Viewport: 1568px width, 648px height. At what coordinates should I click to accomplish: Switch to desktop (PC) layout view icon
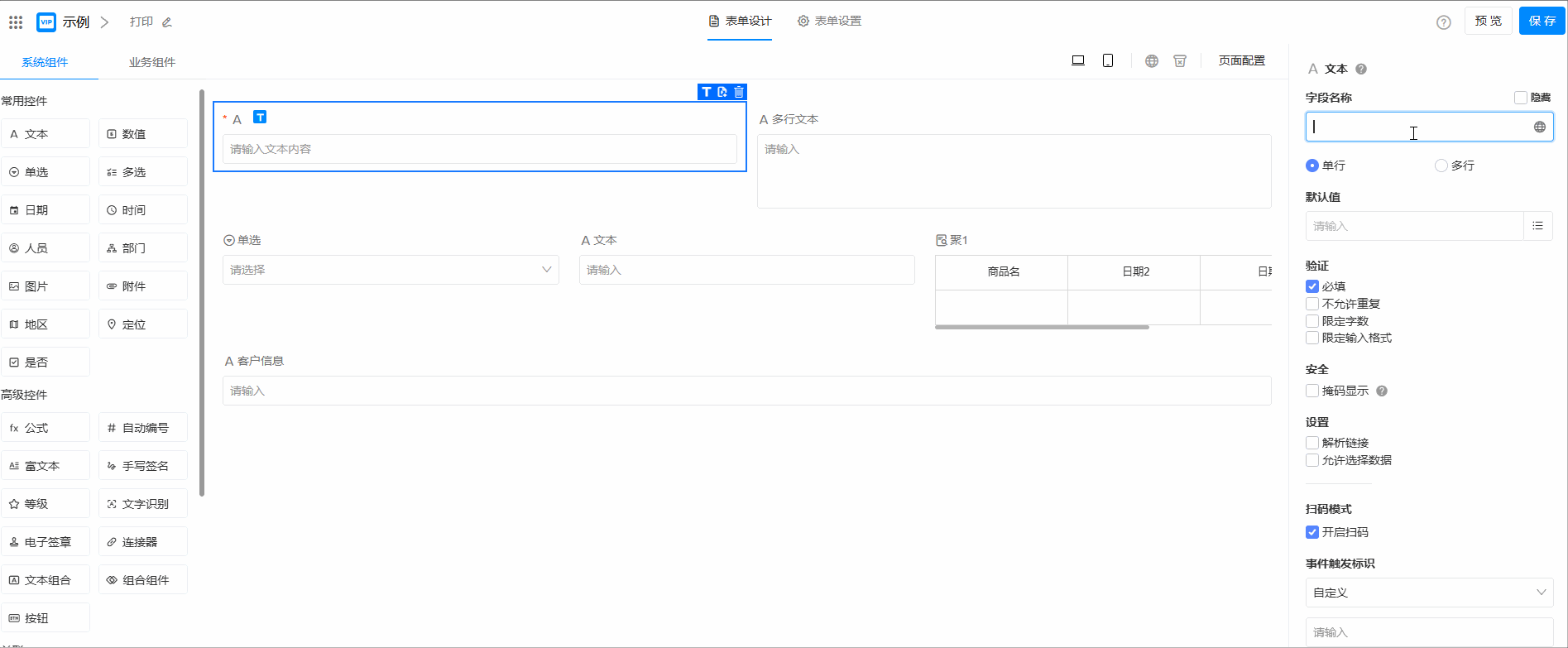coord(1077,60)
